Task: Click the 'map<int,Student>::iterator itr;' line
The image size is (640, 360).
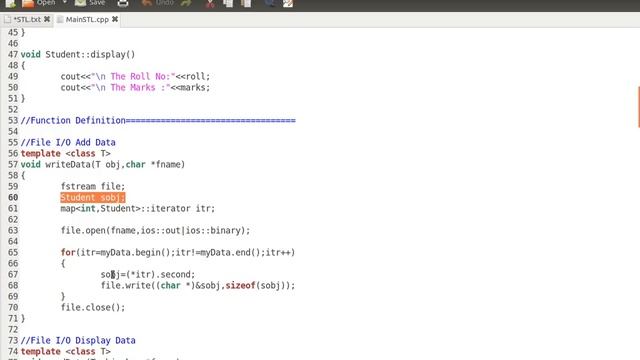Action: coord(138,209)
